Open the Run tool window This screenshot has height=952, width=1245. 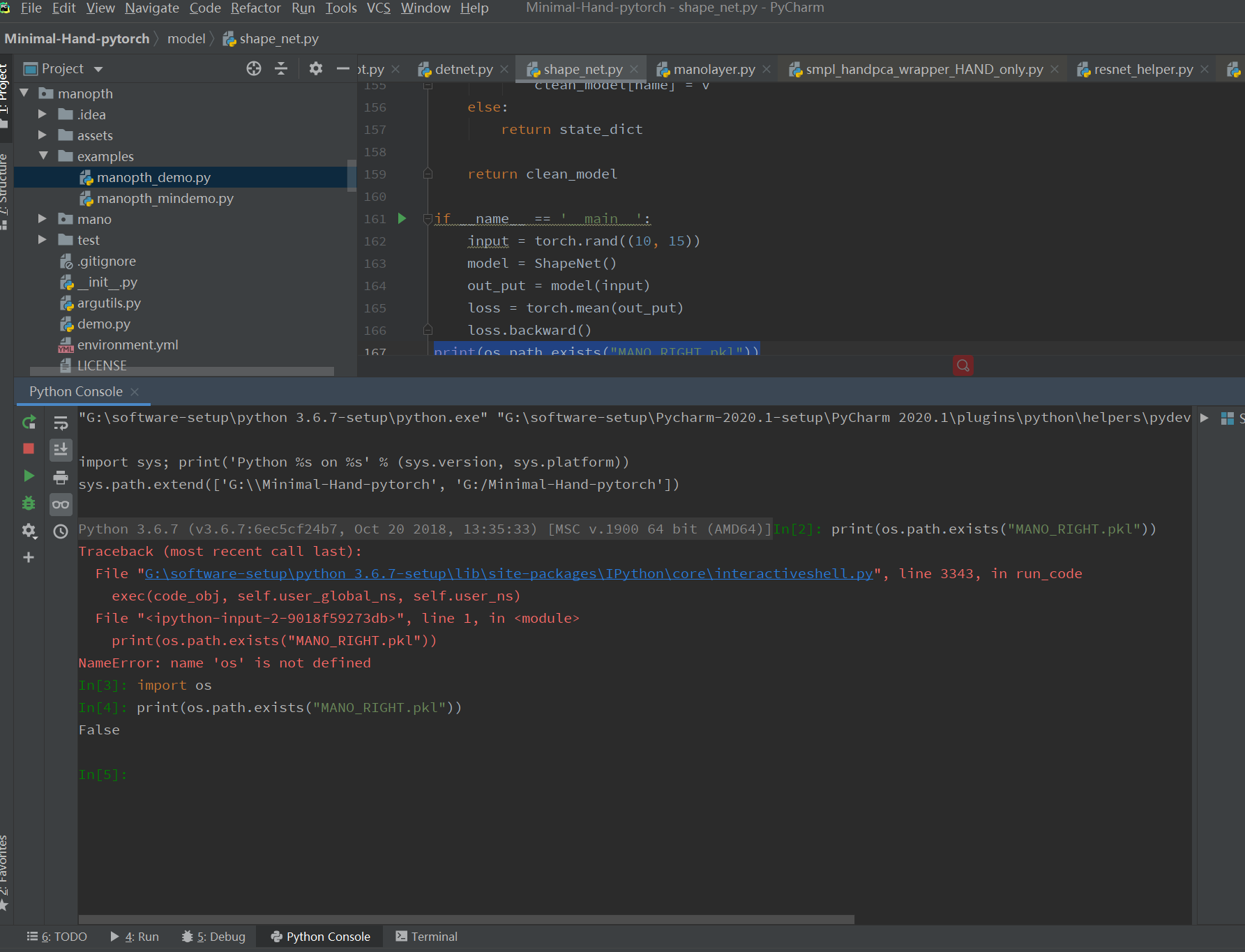pyautogui.click(x=135, y=937)
